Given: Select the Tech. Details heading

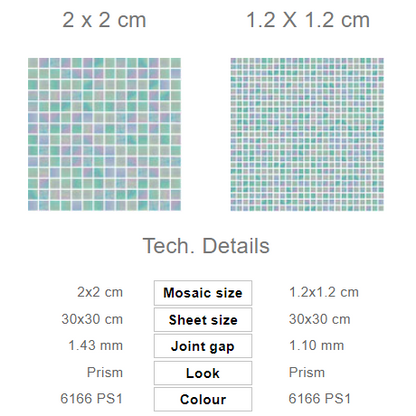Looking at the screenshot, I should [x=206, y=246].
